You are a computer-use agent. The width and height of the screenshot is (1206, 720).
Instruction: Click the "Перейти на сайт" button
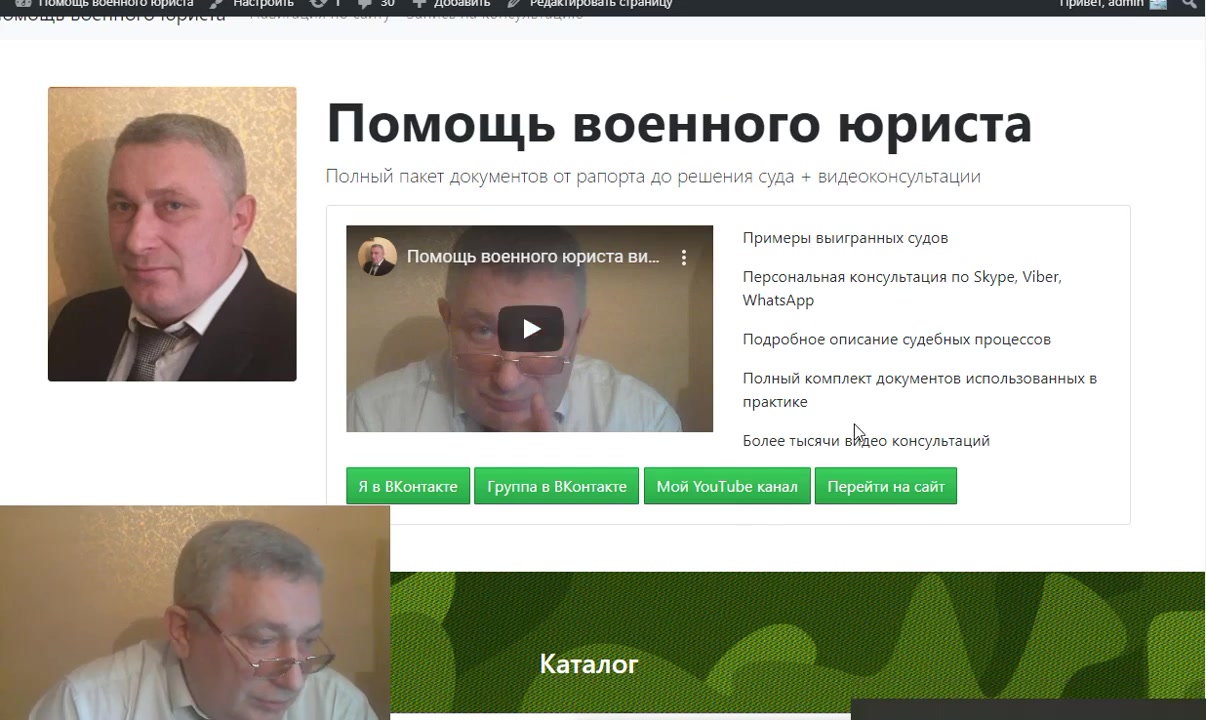click(886, 486)
